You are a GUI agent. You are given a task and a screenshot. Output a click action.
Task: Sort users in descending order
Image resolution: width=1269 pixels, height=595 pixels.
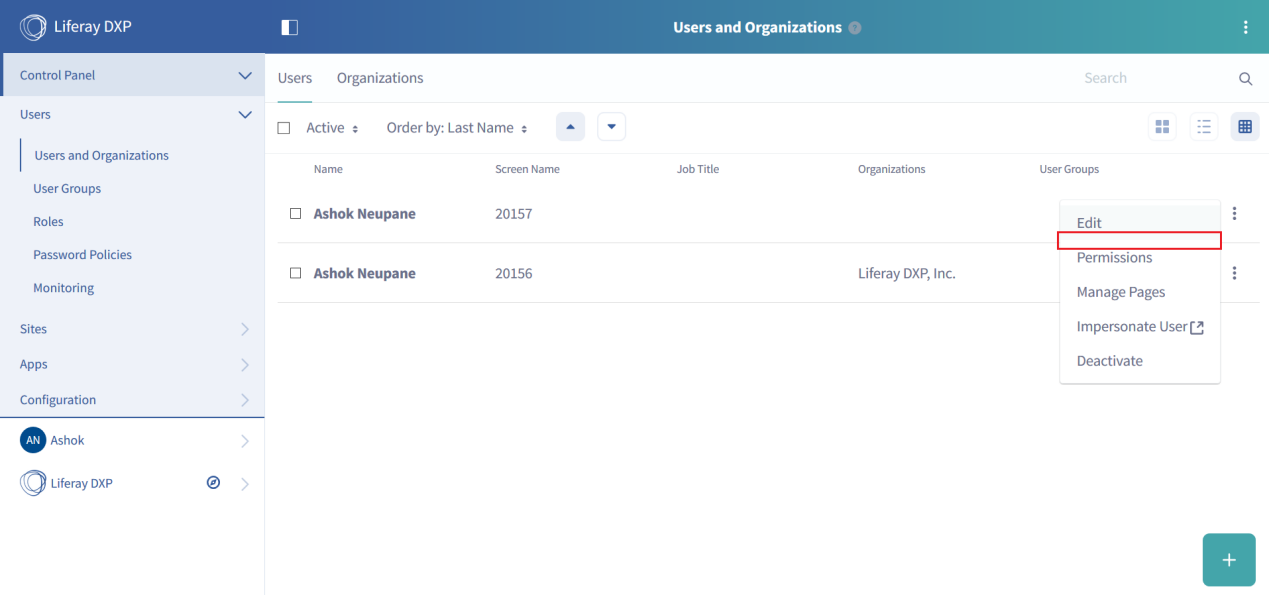[x=611, y=127]
